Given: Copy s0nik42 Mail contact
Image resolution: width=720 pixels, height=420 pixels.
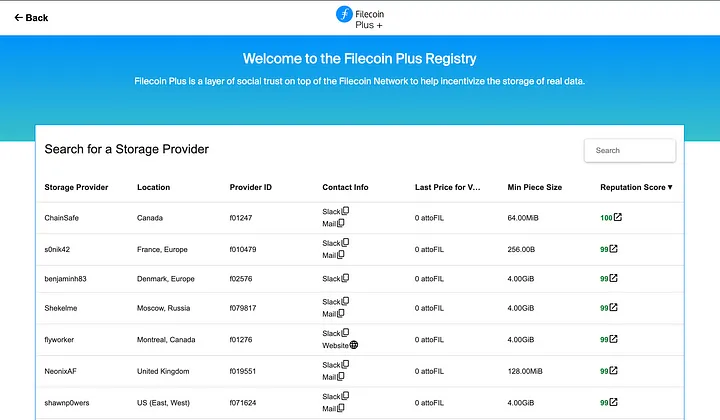Looking at the screenshot, I should (341, 255).
